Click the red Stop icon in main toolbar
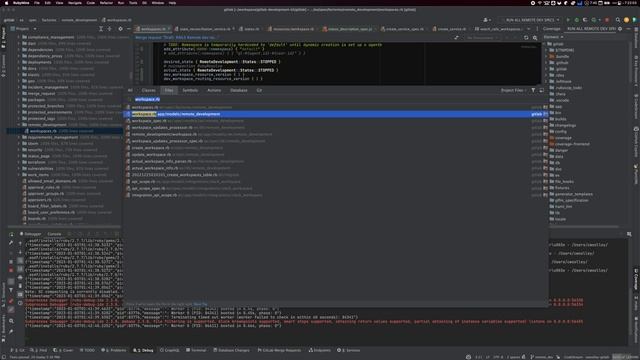The width and height of the screenshot is (640, 360). 607,20
